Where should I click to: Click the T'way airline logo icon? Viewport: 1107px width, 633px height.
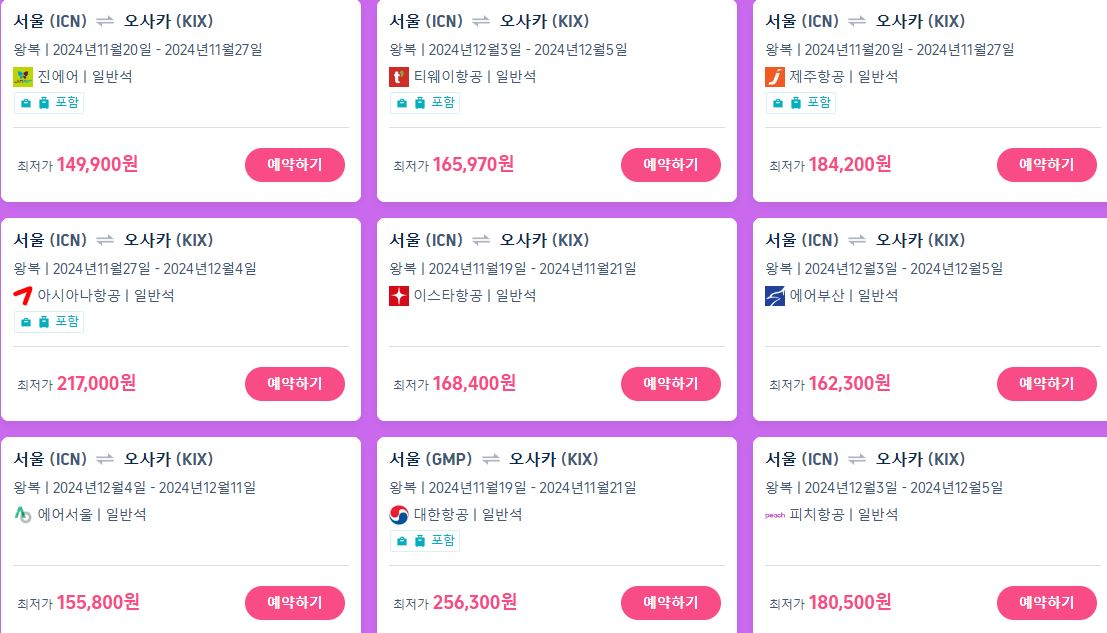click(399, 76)
